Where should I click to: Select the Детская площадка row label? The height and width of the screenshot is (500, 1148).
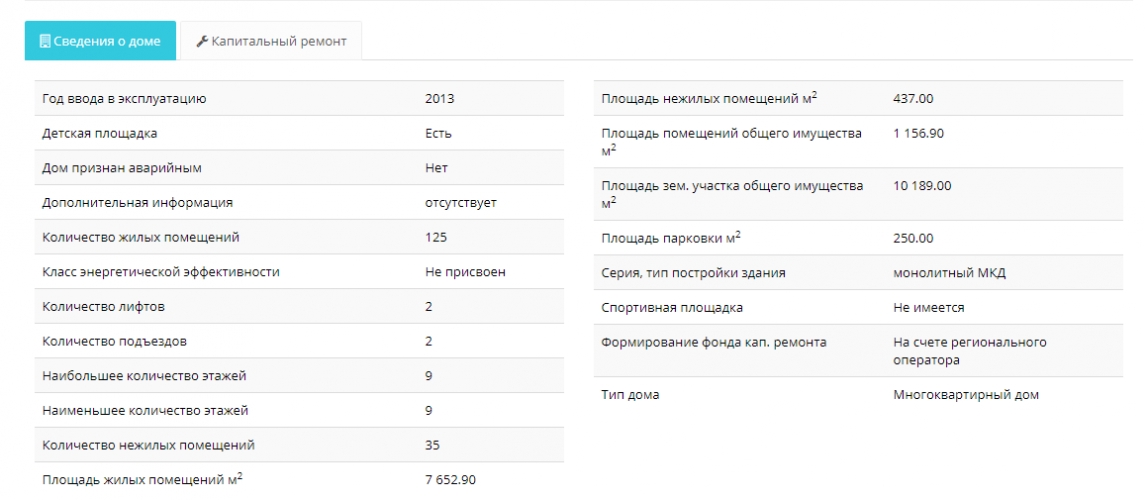(x=100, y=133)
